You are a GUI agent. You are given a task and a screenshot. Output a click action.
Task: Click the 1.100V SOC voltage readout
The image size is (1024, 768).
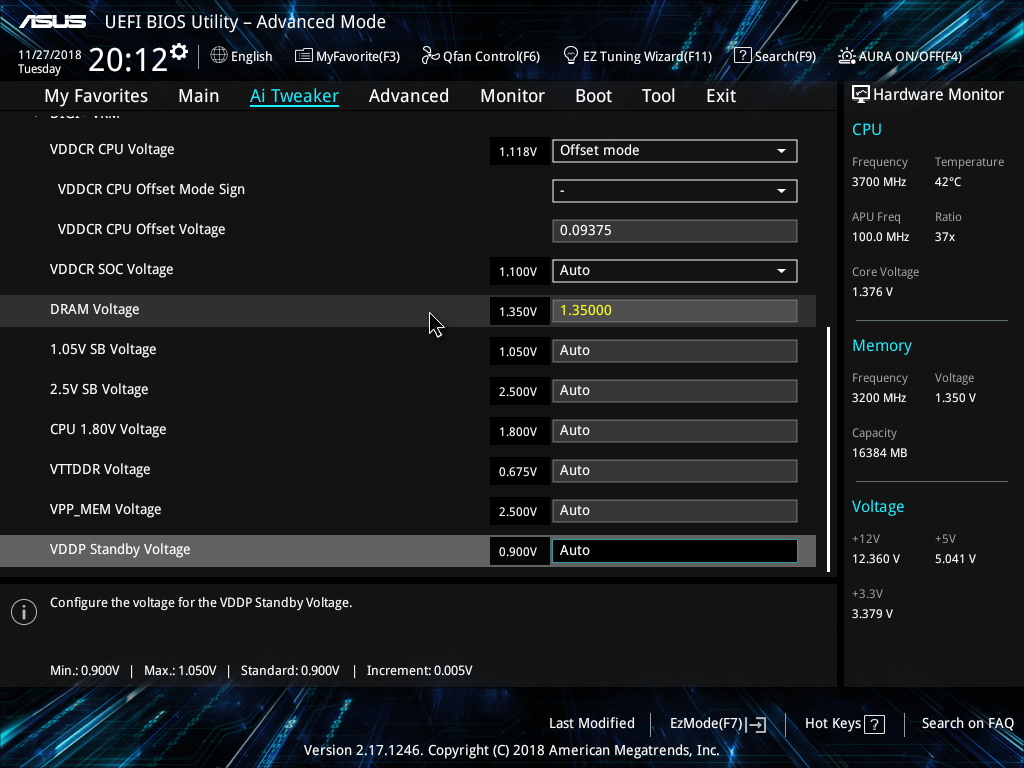519,272
